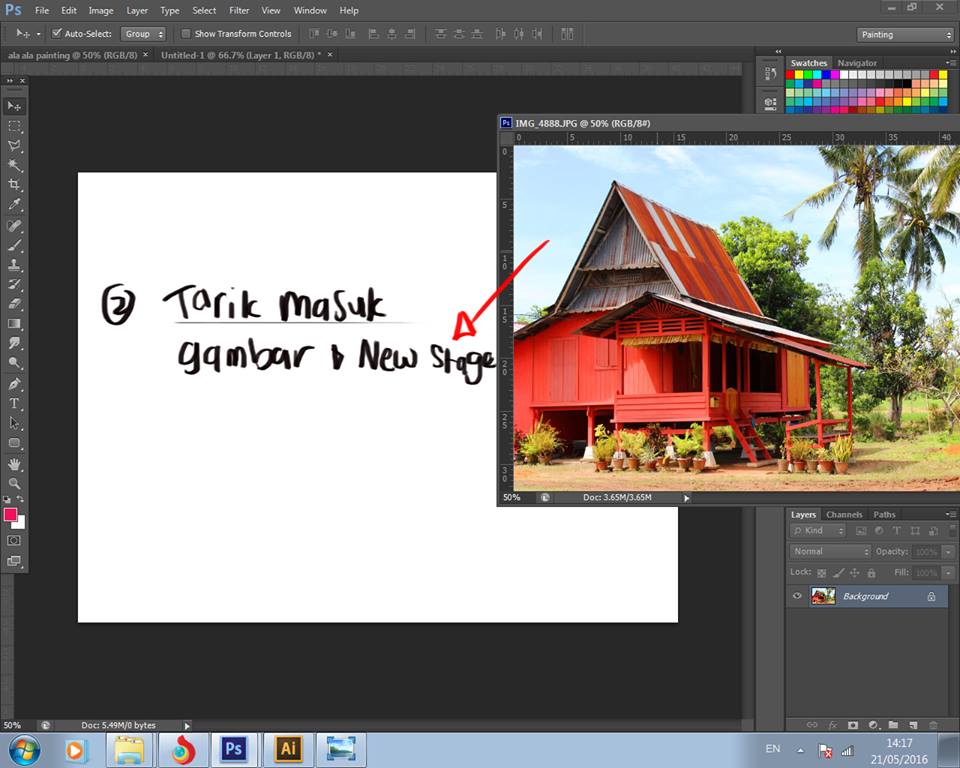The width and height of the screenshot is (960, 768).
Task: Enable the Auto-Select checkbox
Action: click(x=57, y=34)
